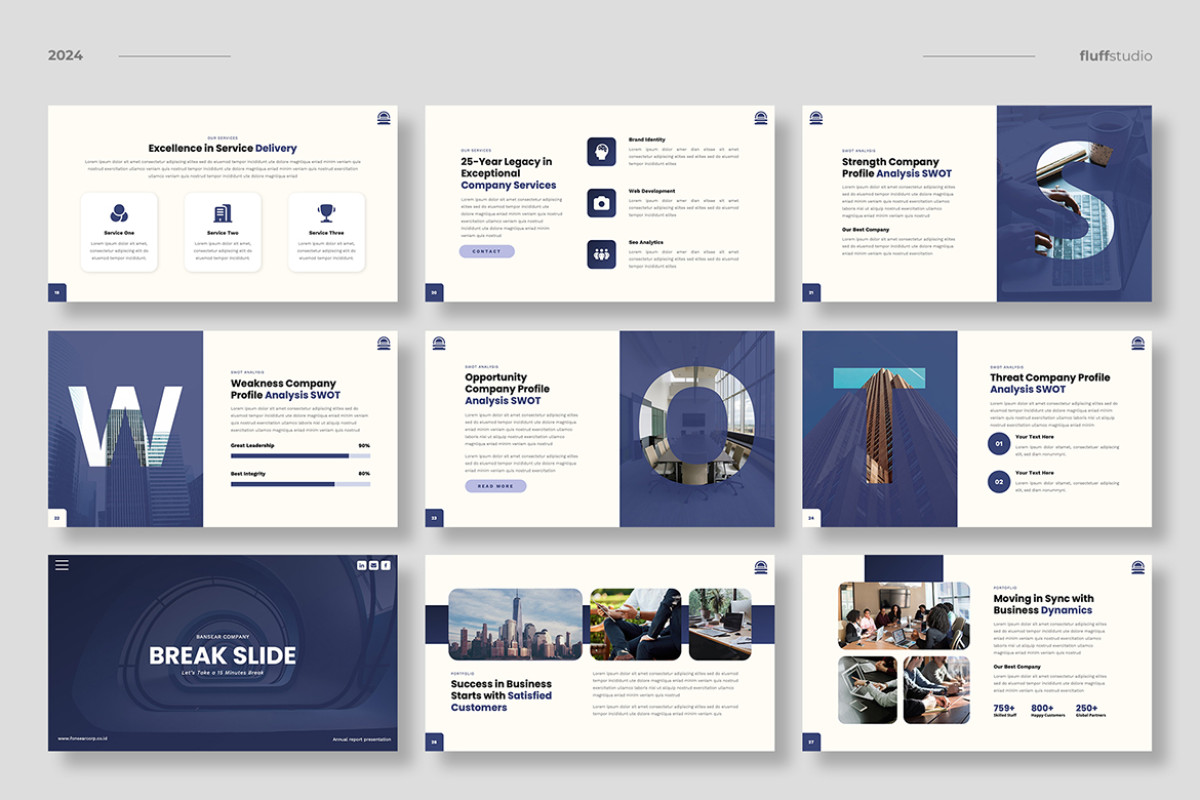Click the Web Development camera icon
The height and width of the screenshot is (800, 1200).
coord(602,204)
